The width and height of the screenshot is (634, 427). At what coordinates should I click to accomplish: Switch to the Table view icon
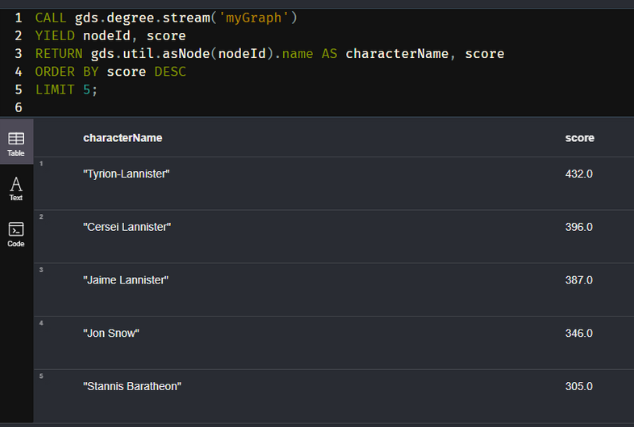coord(16,142)
